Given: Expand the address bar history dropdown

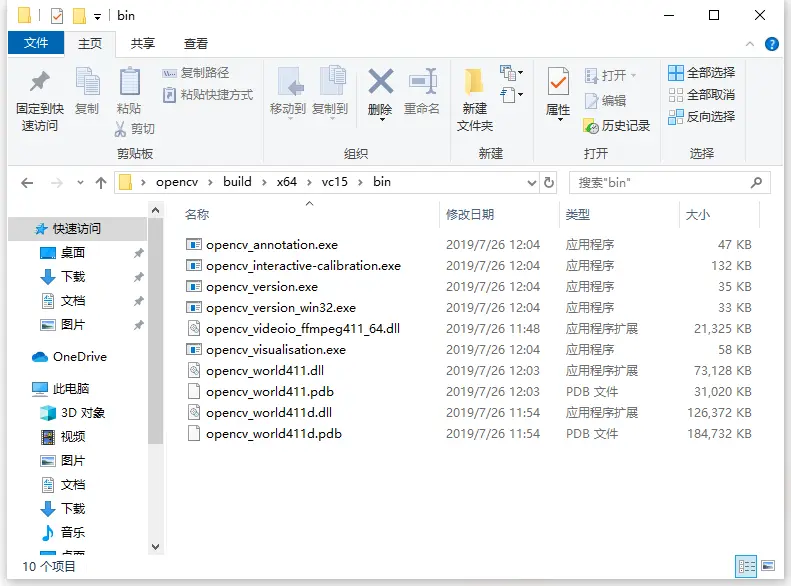Looking at the screenshot, I should click(x=531, y=183).
